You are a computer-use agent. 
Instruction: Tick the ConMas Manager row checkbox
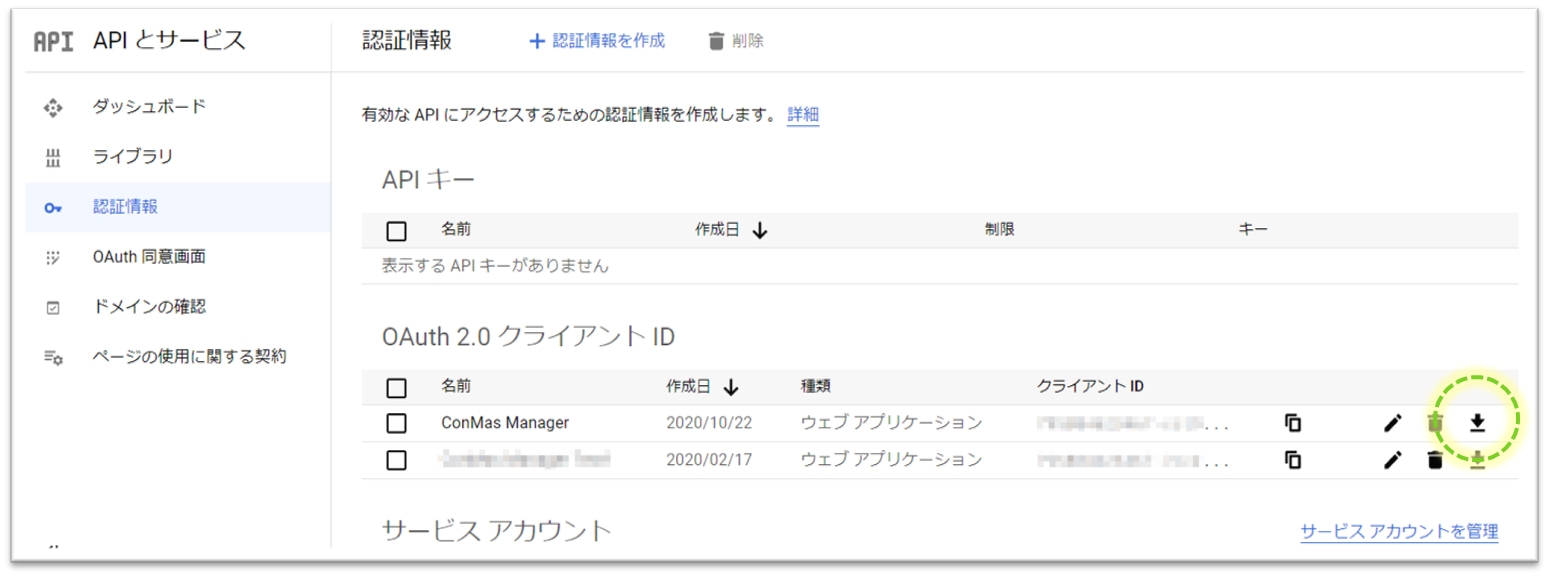[x=396, y=423]
